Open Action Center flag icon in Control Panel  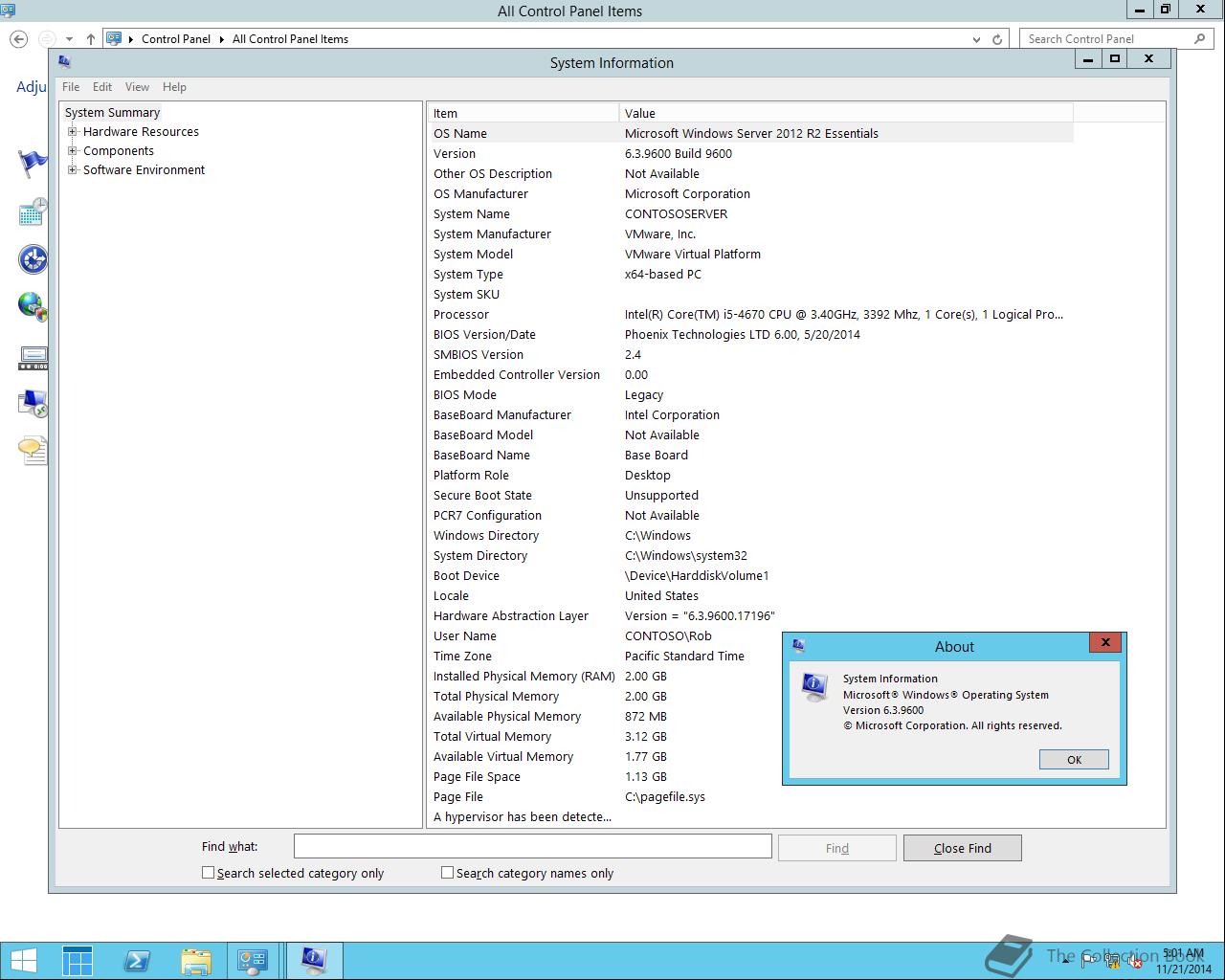[32, 164]
